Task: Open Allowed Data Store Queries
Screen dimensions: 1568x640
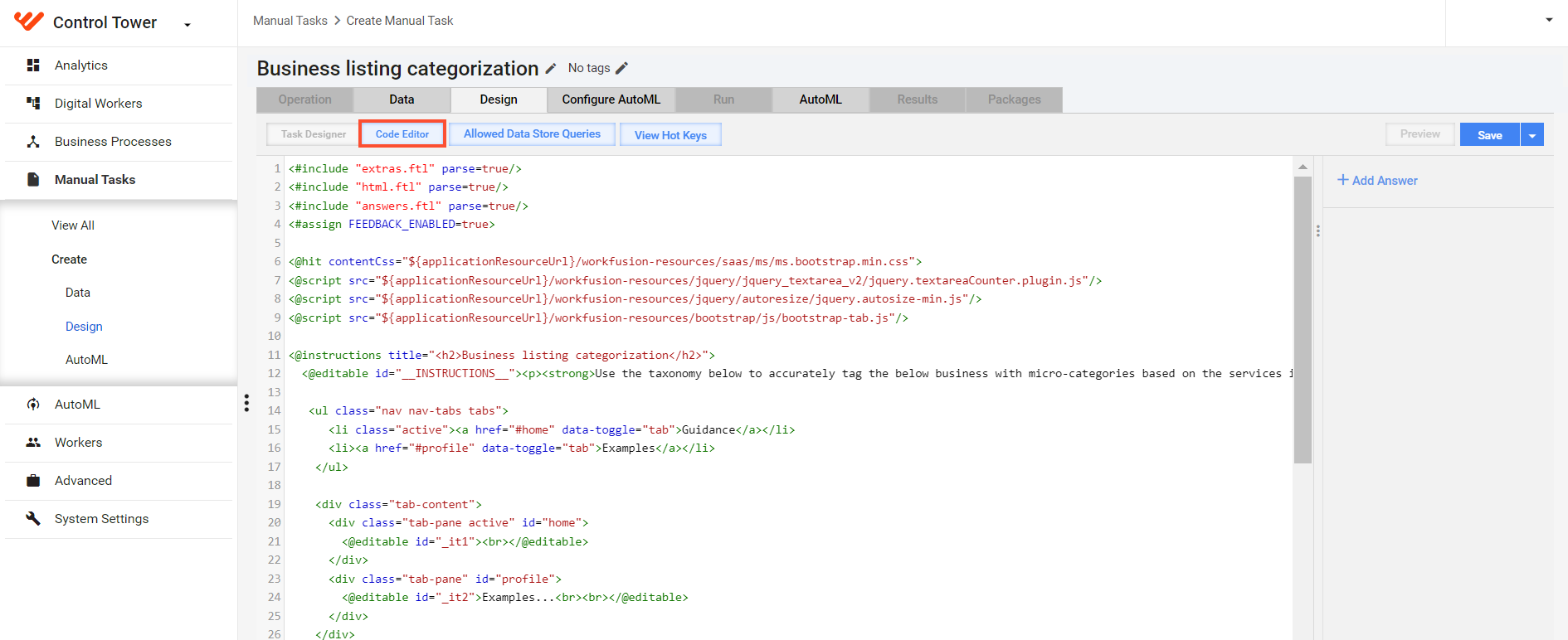Action: 532,134
